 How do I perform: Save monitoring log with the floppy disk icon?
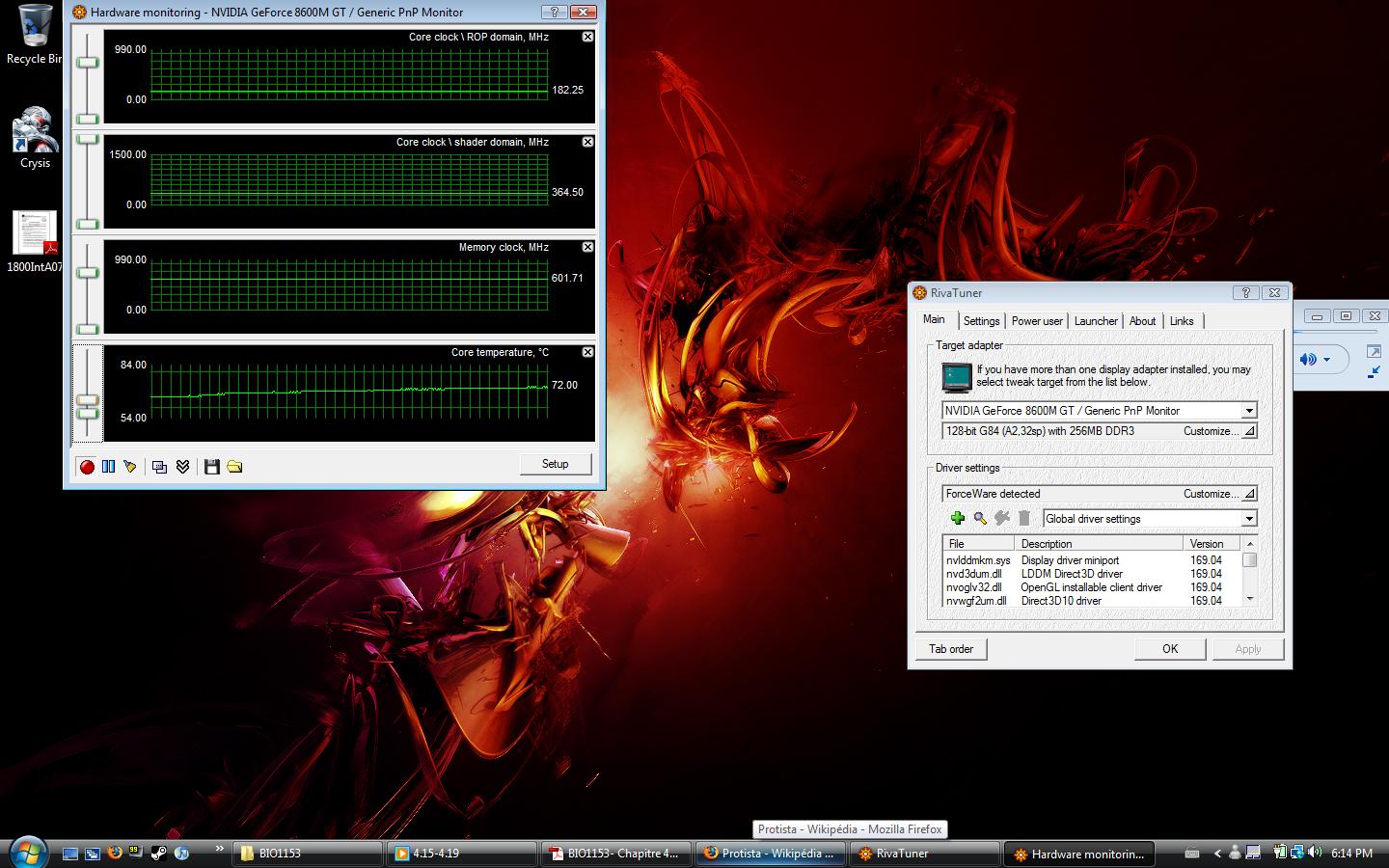point(212,467)
